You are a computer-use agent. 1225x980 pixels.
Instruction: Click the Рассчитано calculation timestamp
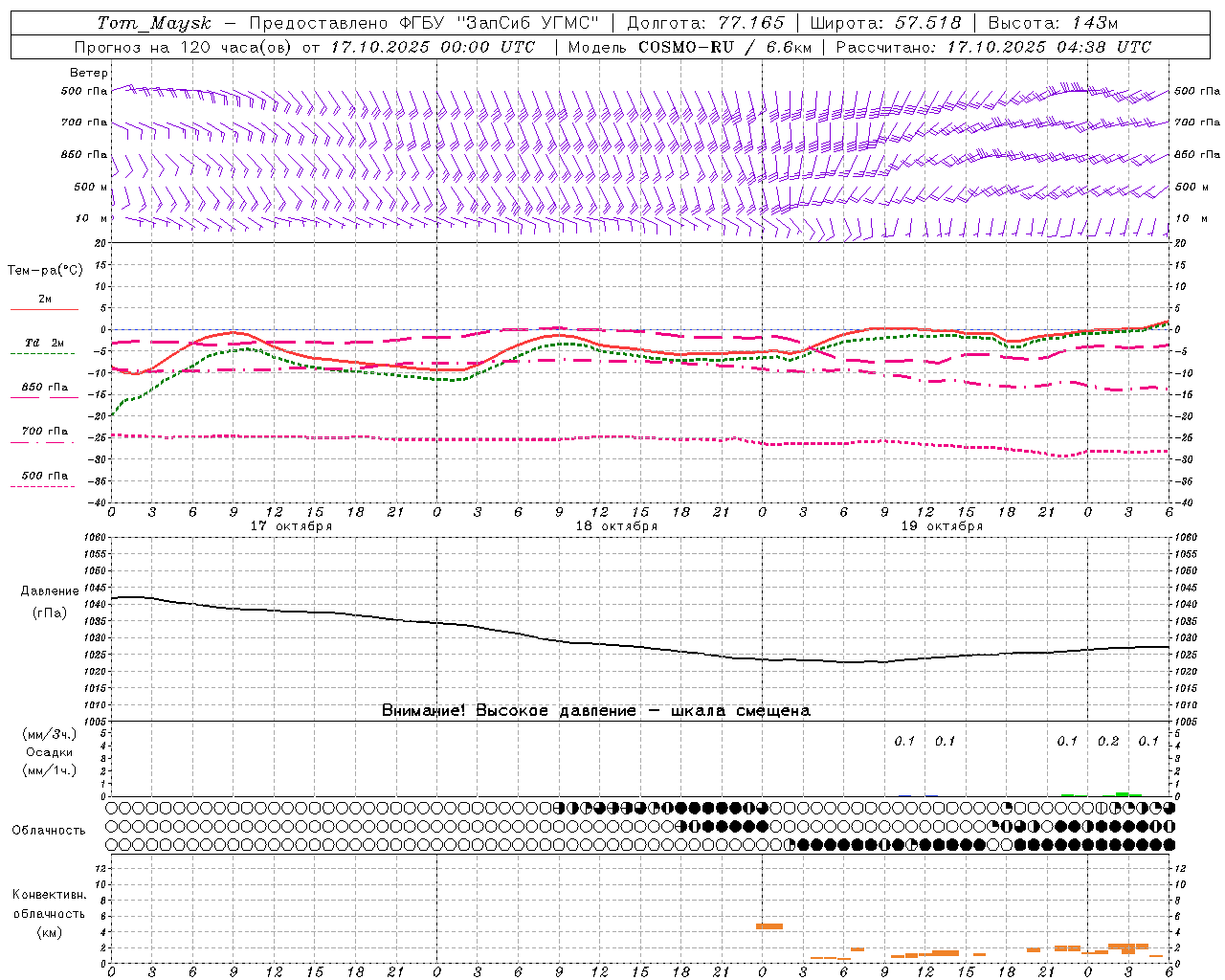pos(994,47)
